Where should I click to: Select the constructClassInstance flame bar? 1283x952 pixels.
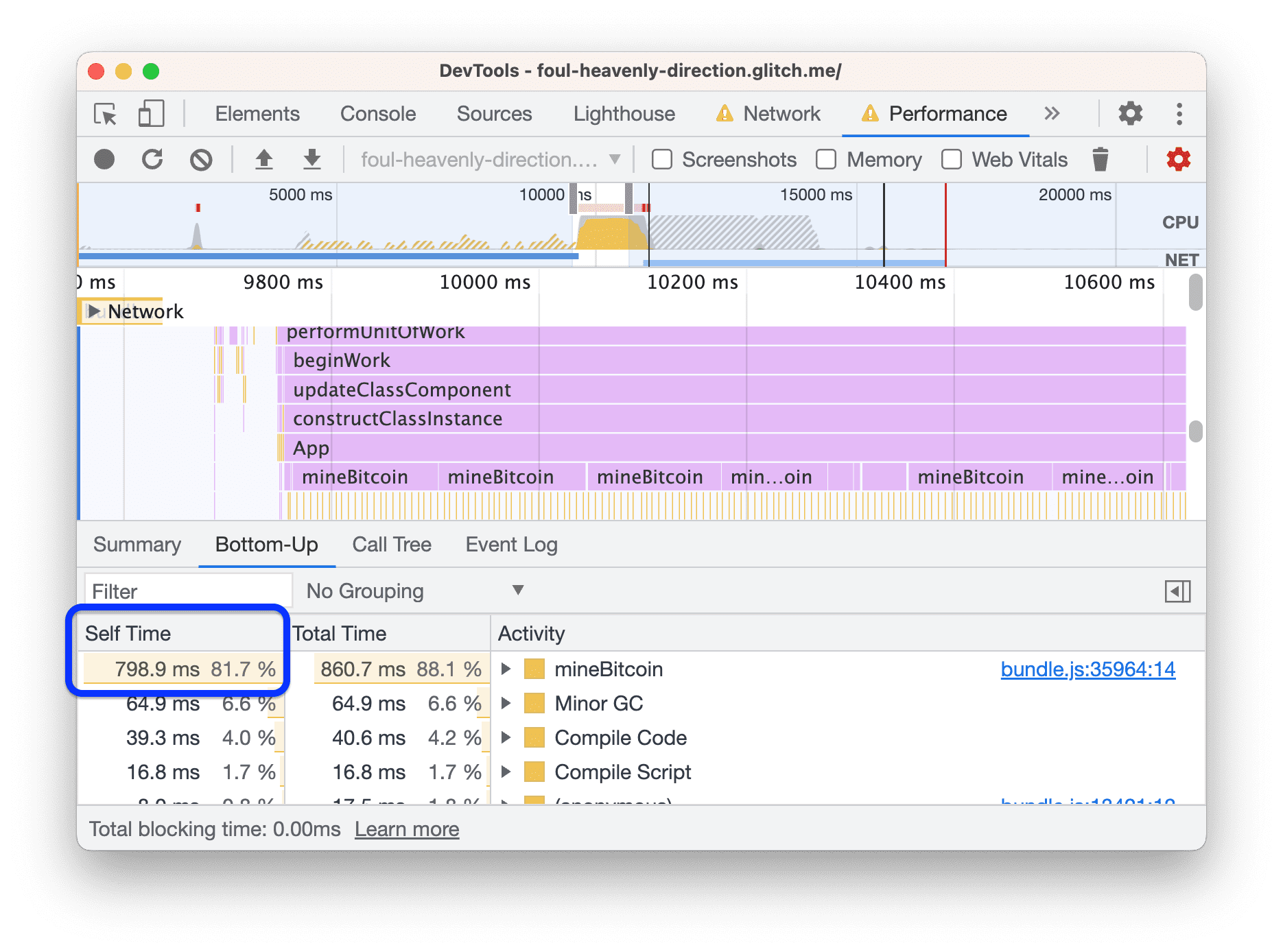click(734, 419)
